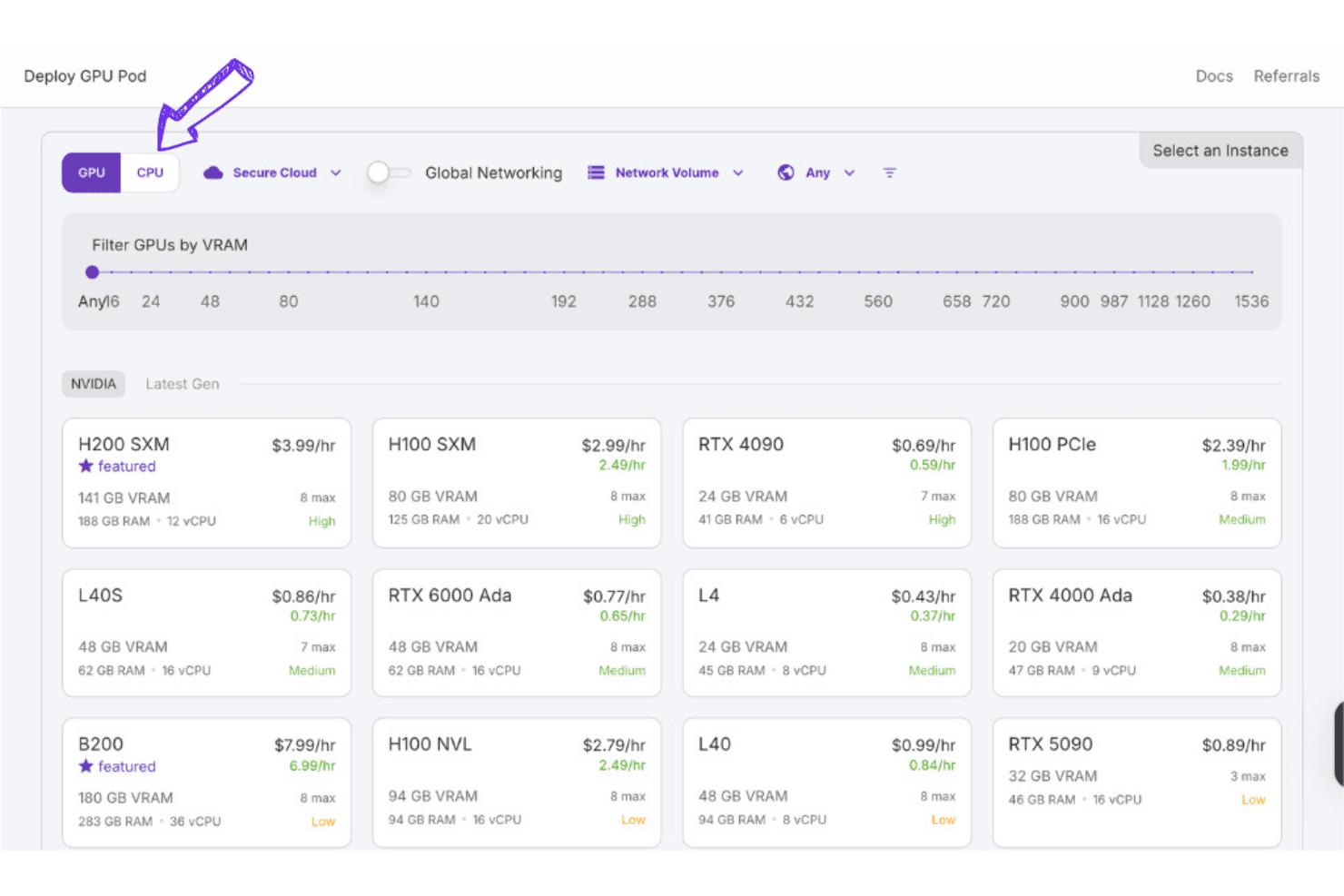Click the Network Volume storage icon
1344x896 pixels.
click(596, 172)
